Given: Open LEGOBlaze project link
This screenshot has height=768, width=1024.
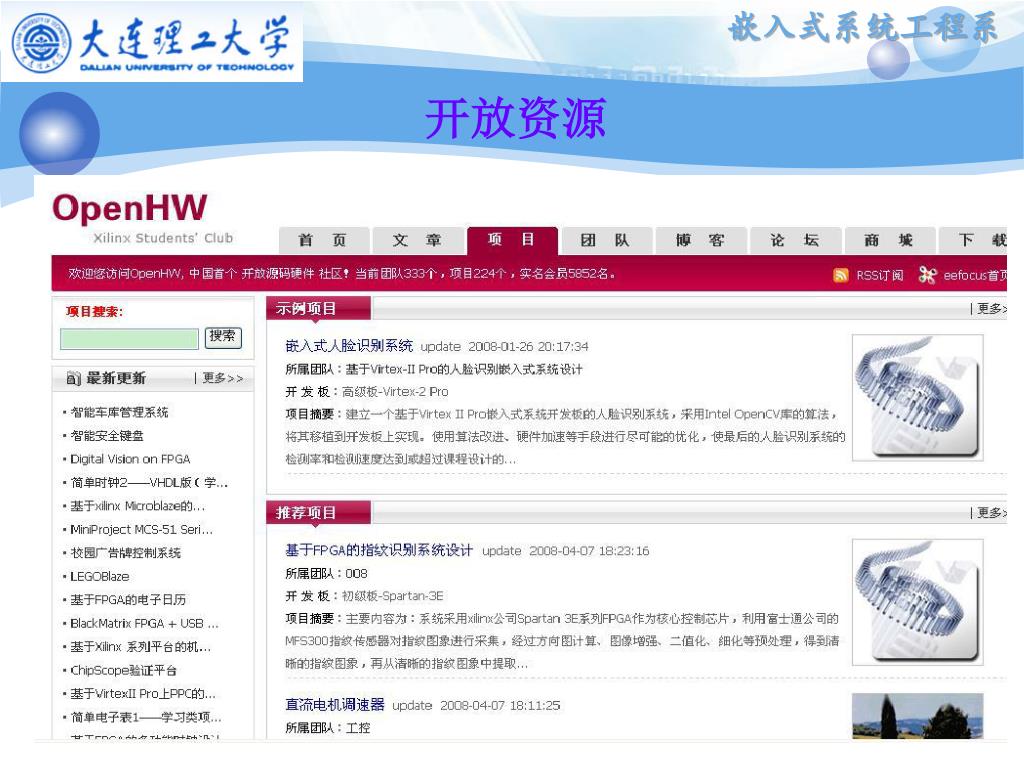Looking at the screenshot, I should click(x=100, y=577).
